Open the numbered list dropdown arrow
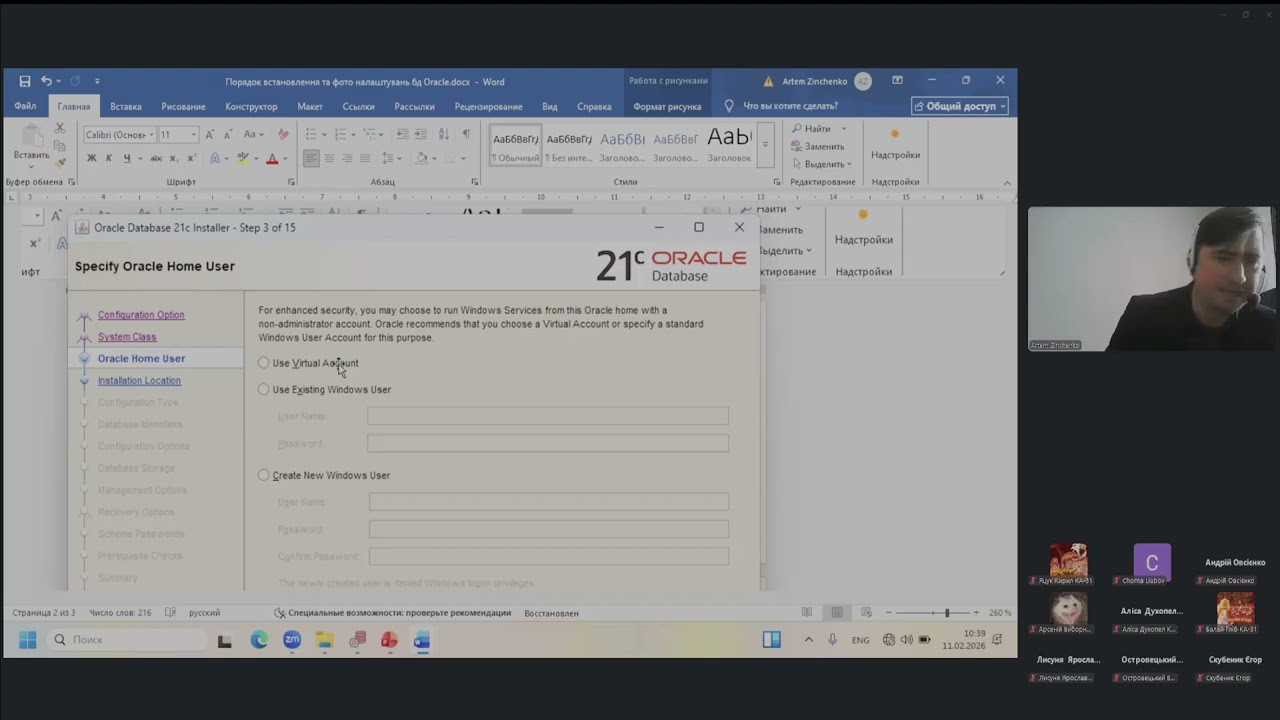The image size is (1280, 720). pyautogui.click(x=353, y=134)
